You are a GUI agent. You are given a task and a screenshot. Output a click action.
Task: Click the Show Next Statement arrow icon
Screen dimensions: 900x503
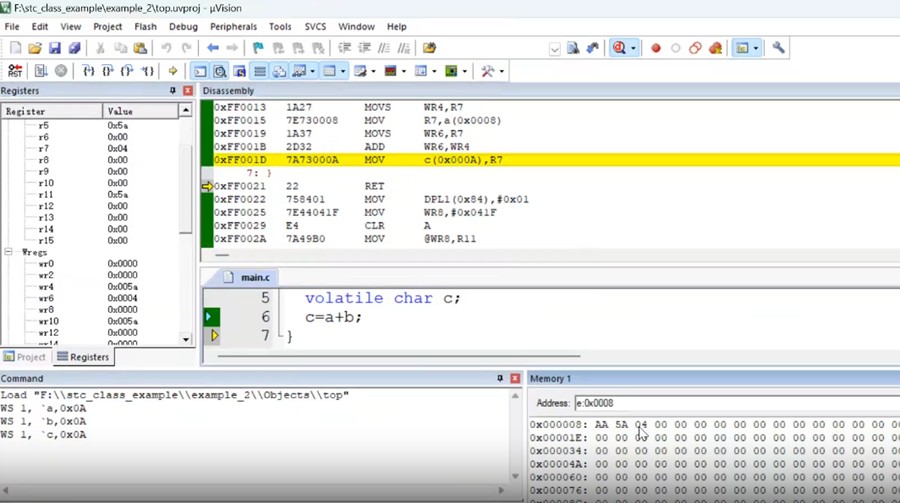(x=173, y=71)
